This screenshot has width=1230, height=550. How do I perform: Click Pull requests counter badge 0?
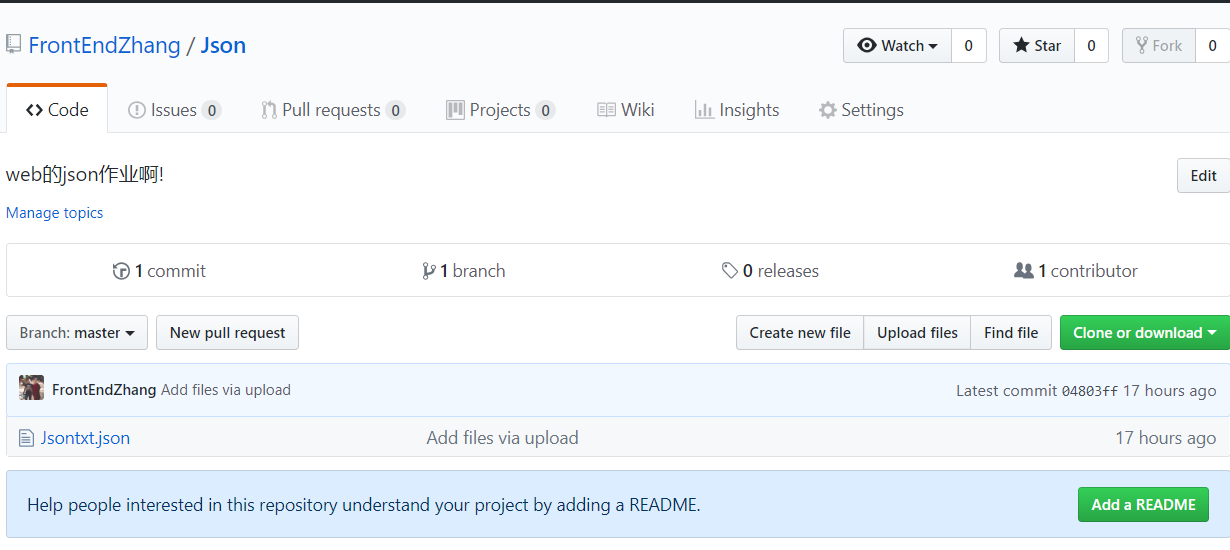[395, 110]
